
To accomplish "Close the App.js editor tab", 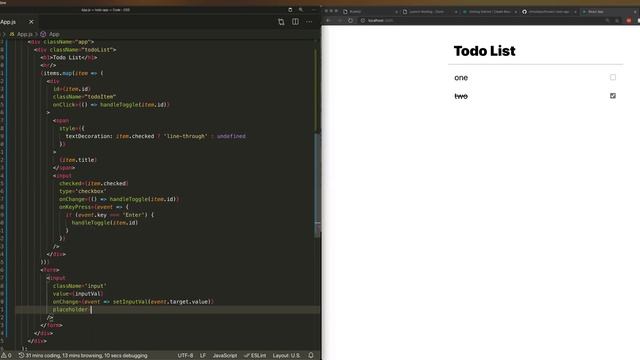I will click(x=31, y=22).
